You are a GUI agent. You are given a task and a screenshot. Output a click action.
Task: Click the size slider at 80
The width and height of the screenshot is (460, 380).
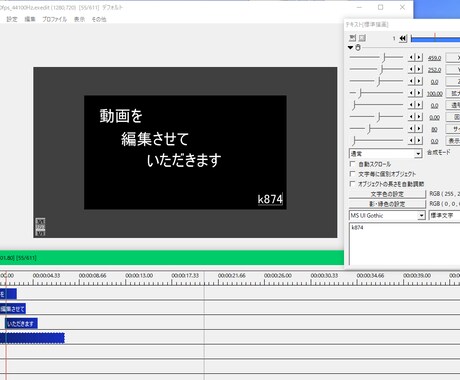pos(376,129)
